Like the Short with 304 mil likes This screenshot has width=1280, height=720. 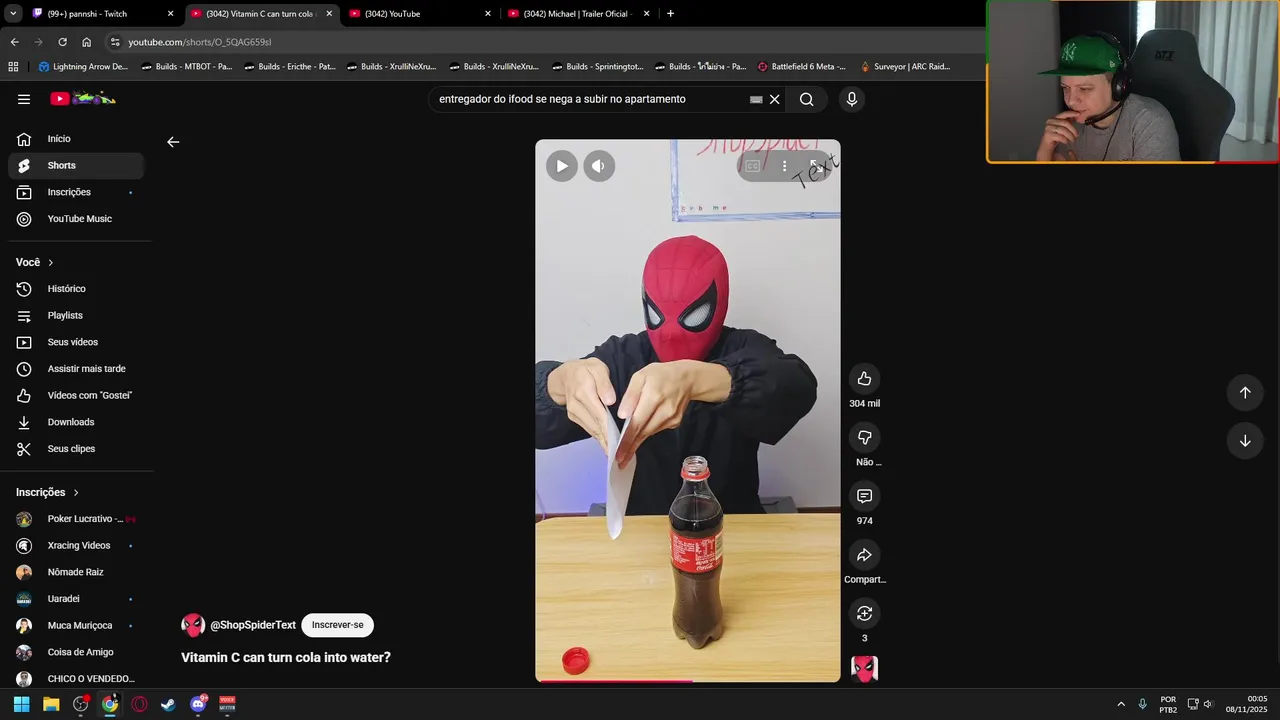point(865,379)
